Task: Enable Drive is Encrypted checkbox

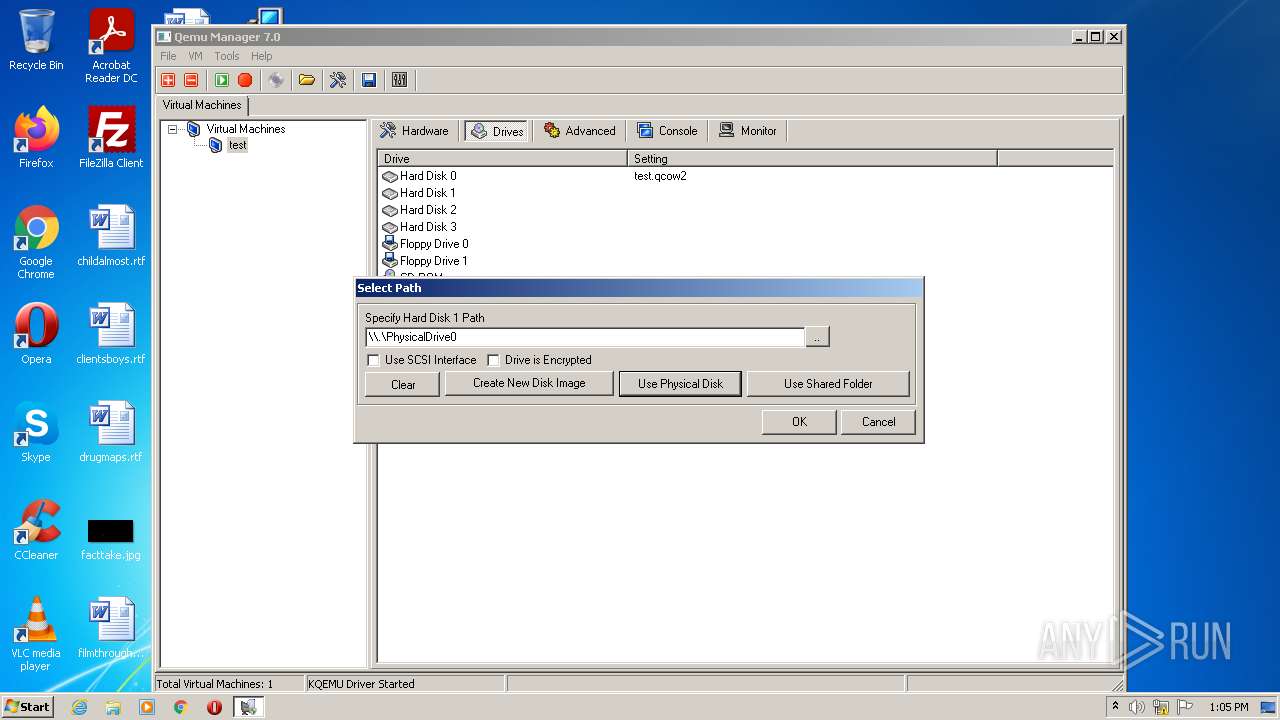Action: (x=494, y=360)
